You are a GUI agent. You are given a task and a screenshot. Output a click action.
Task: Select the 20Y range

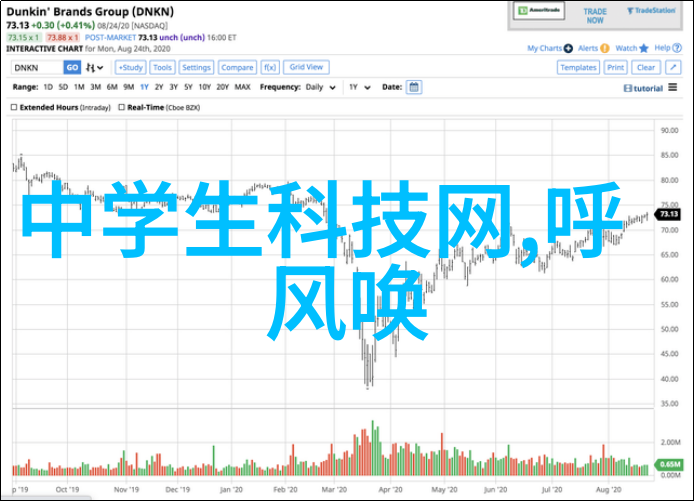pos(223,87)
